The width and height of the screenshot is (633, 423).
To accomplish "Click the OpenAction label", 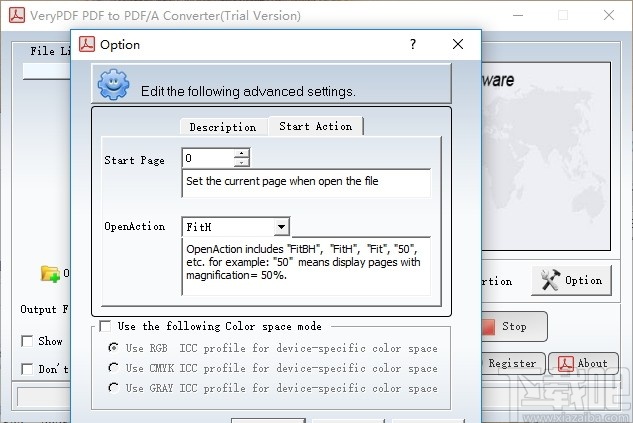I will [134, 226].
